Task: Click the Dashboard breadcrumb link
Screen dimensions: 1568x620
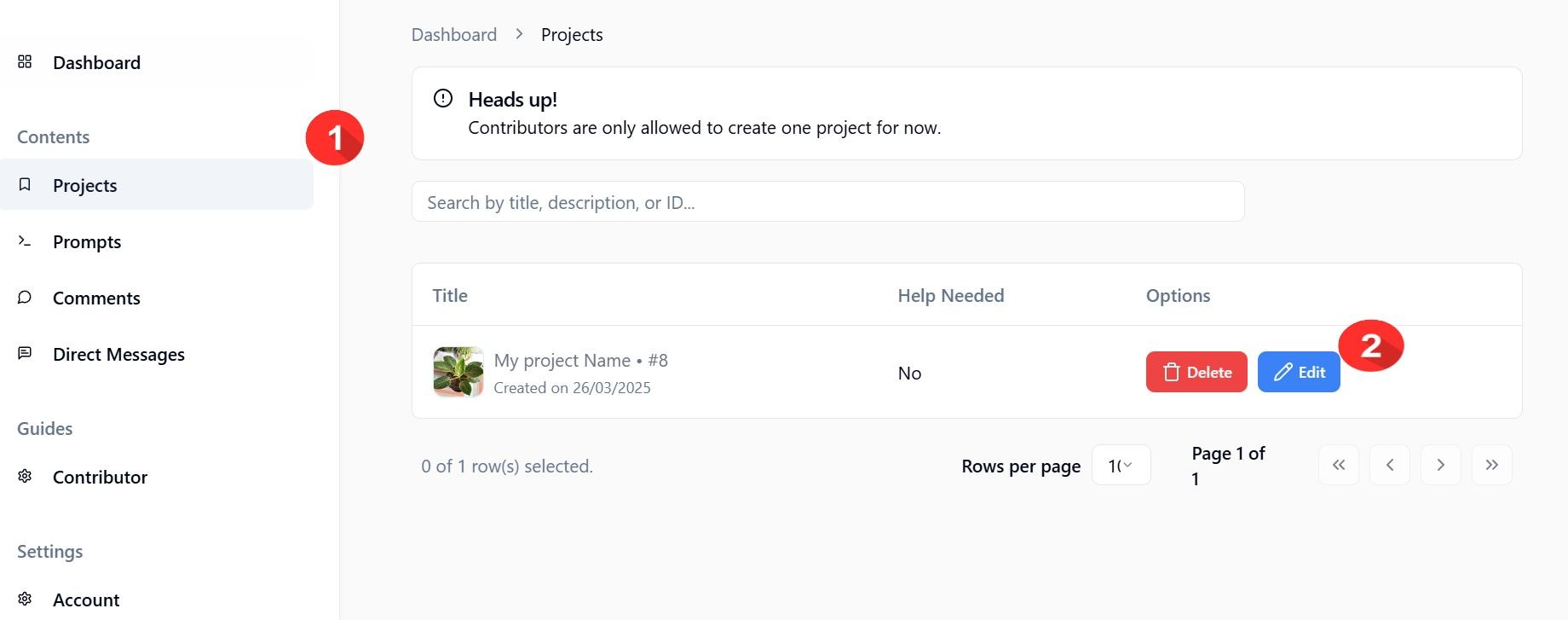Action: [x=454, y=34]
